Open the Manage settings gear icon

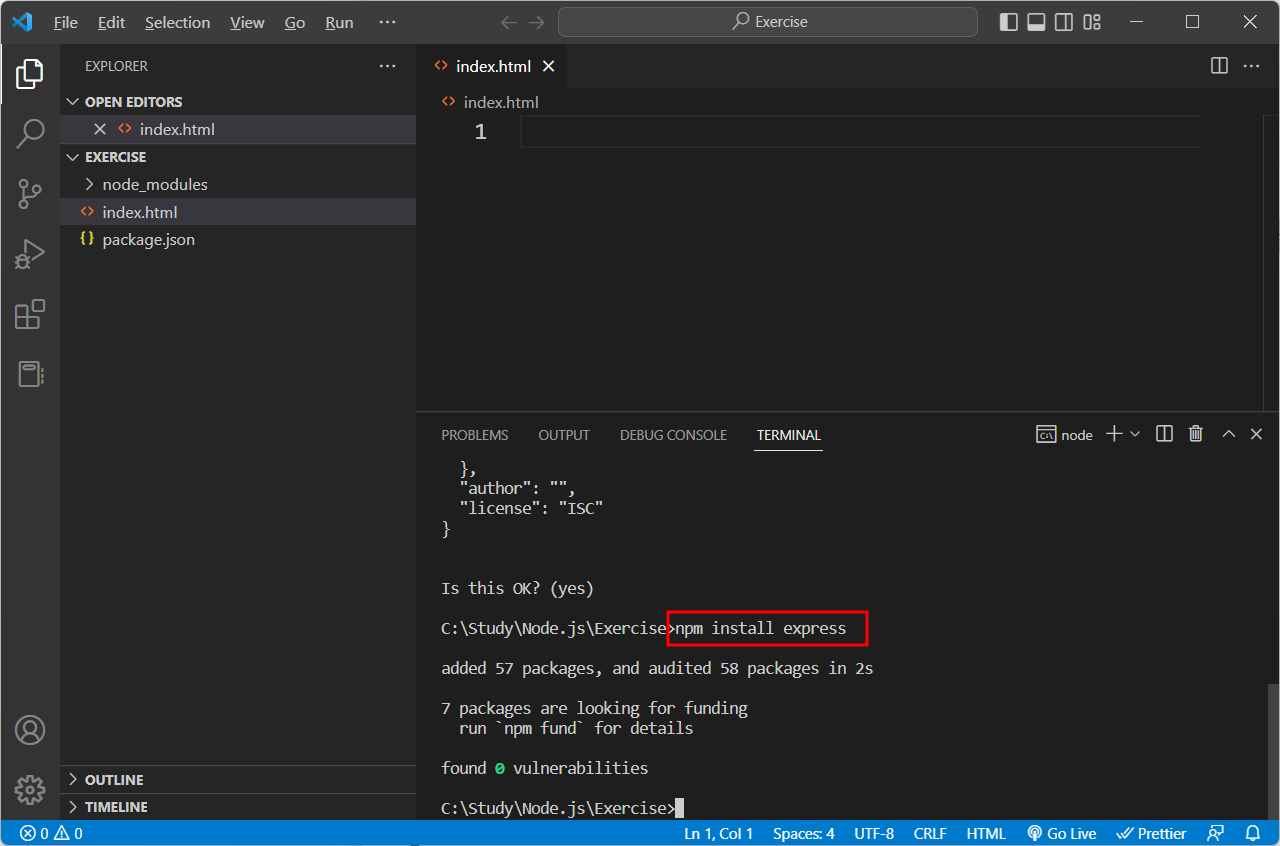(x=30, y=789)
